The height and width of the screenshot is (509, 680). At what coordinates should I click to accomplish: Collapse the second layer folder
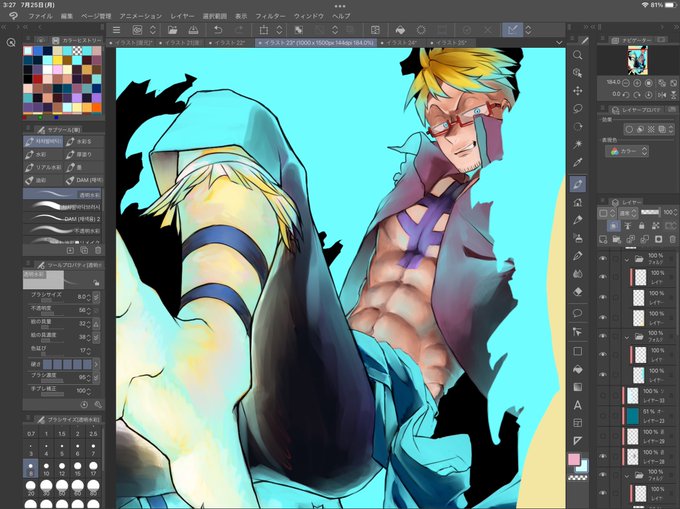(627, 336)
